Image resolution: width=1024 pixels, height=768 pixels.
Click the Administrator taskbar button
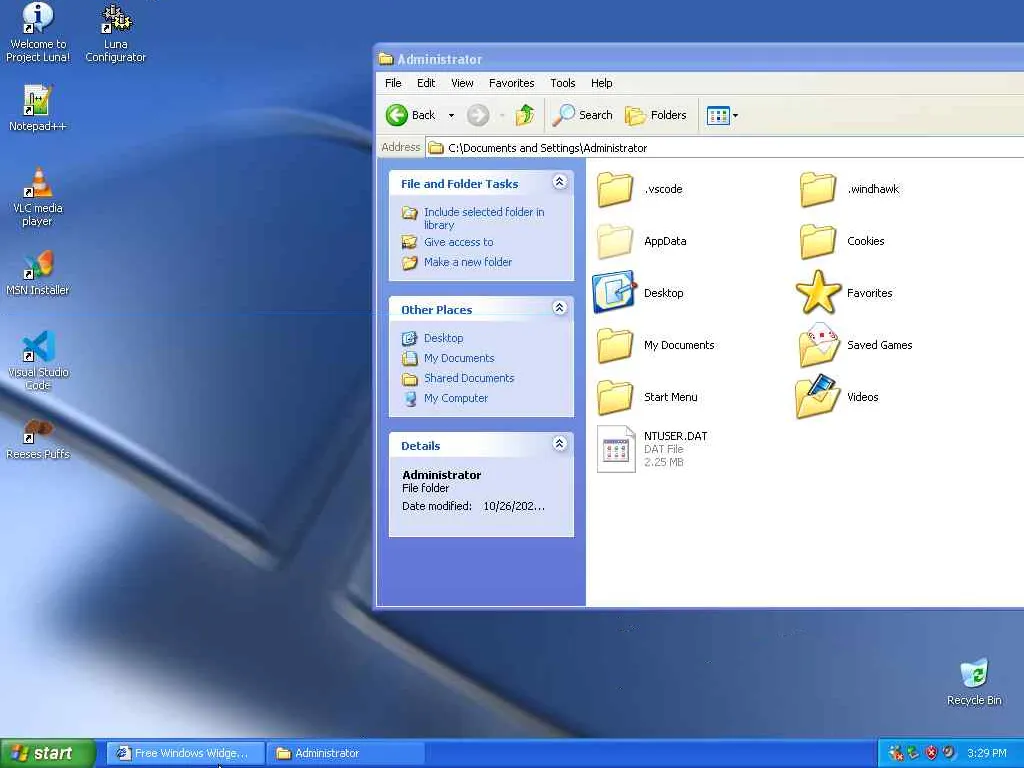point(346,753)
